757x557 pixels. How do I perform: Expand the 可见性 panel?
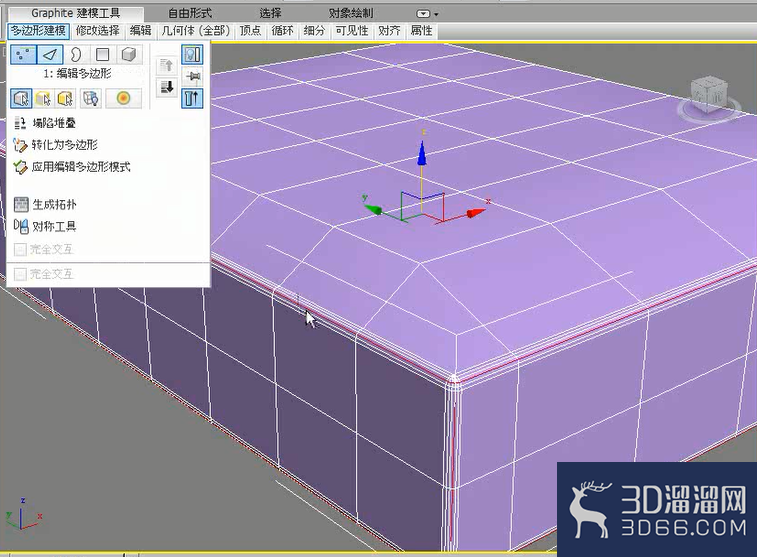[351, 31]
